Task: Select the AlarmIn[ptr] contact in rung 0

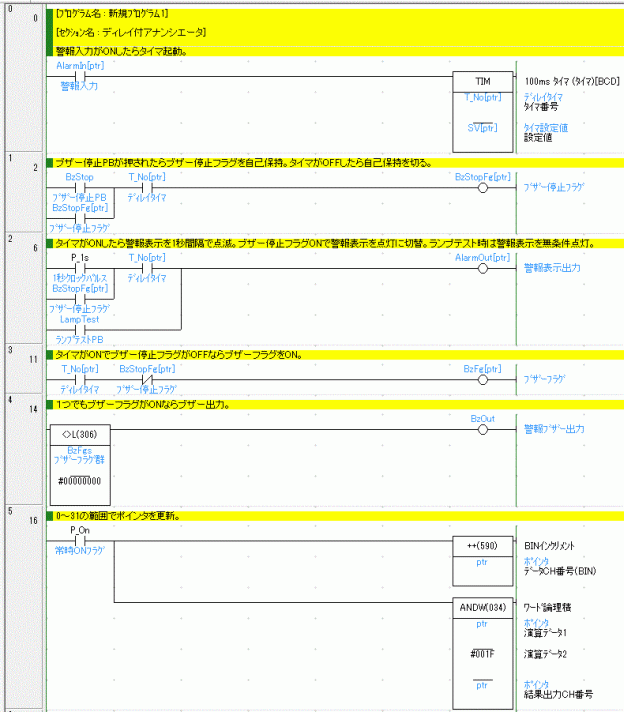Action: point(80,76)
